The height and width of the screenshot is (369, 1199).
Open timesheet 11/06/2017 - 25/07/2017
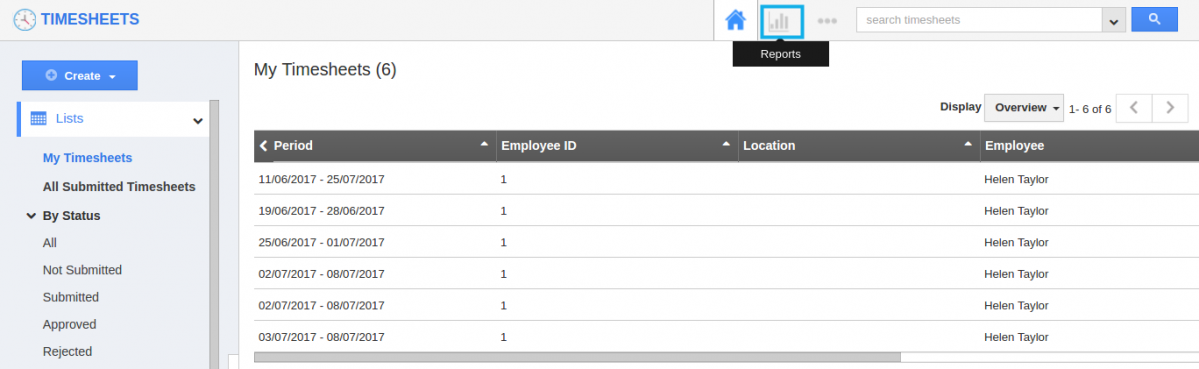[321, 180]
